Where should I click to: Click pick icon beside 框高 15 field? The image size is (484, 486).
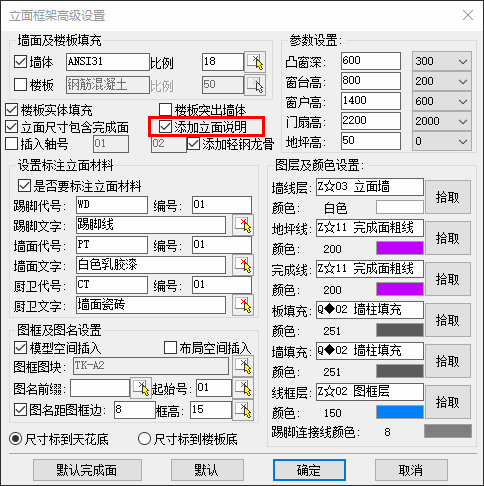(x=243, y=410)
